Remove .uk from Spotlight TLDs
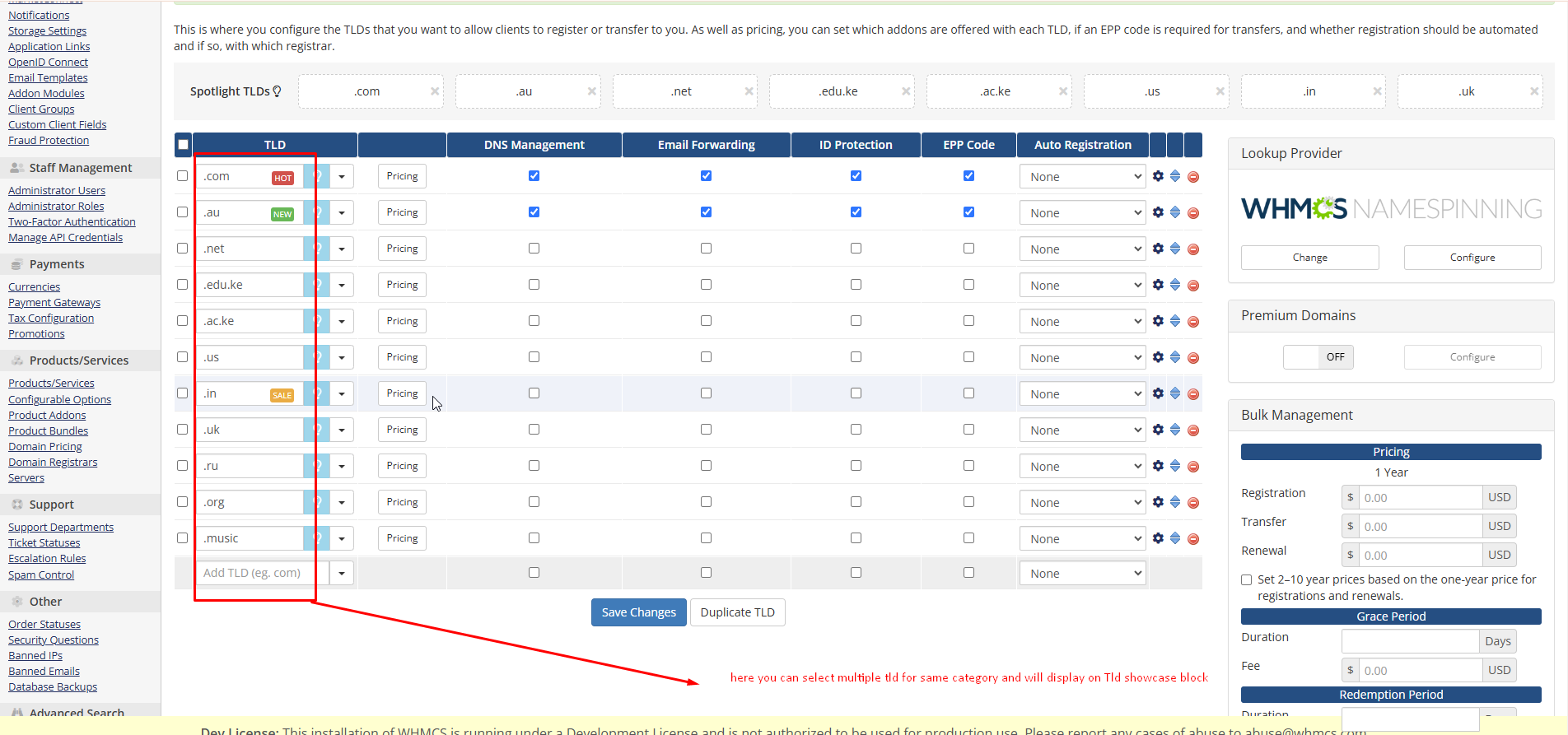 point(1534,91)
